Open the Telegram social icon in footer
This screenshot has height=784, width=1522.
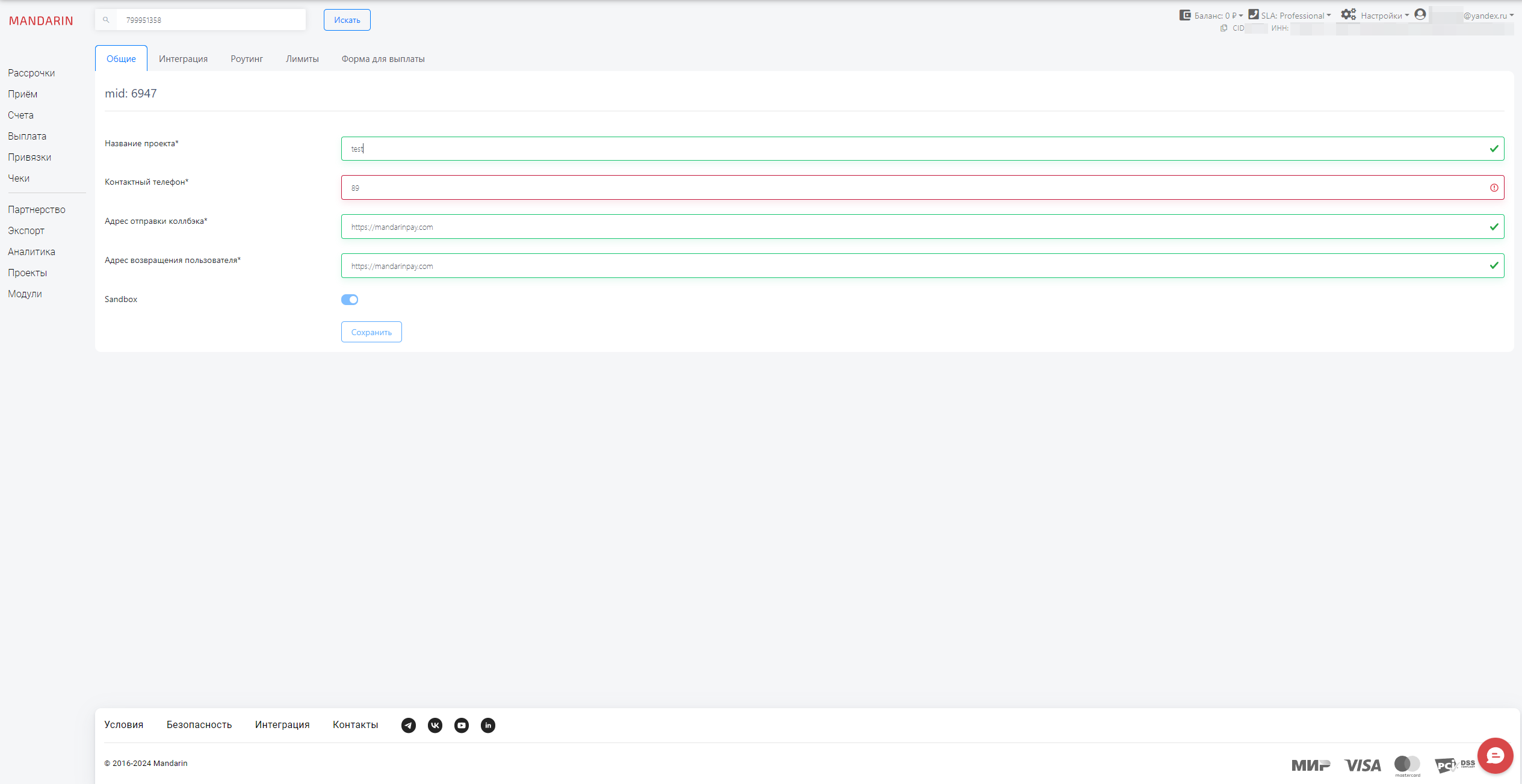(409, 726)
